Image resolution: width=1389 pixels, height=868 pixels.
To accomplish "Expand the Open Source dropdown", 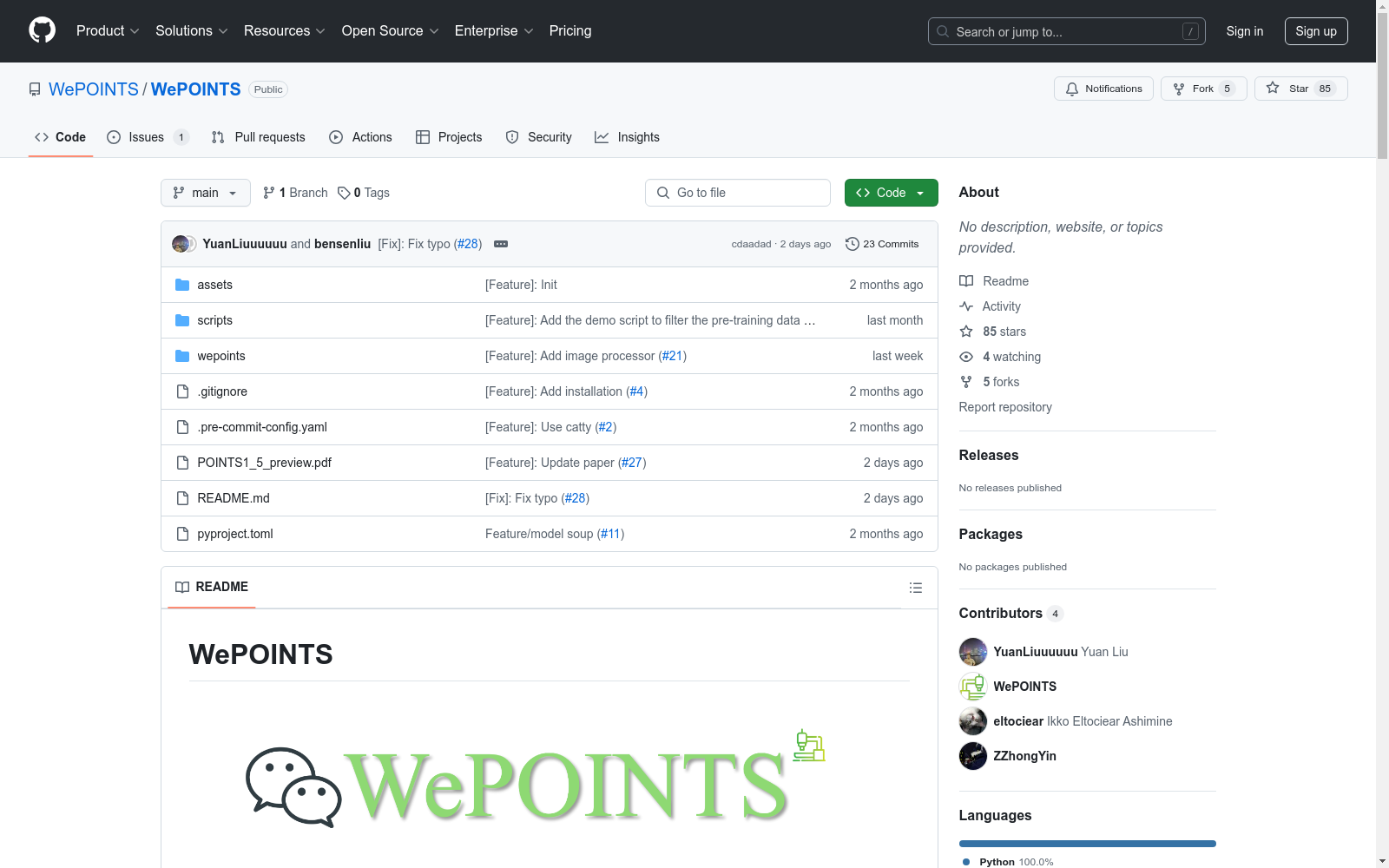I will point(391,30).
